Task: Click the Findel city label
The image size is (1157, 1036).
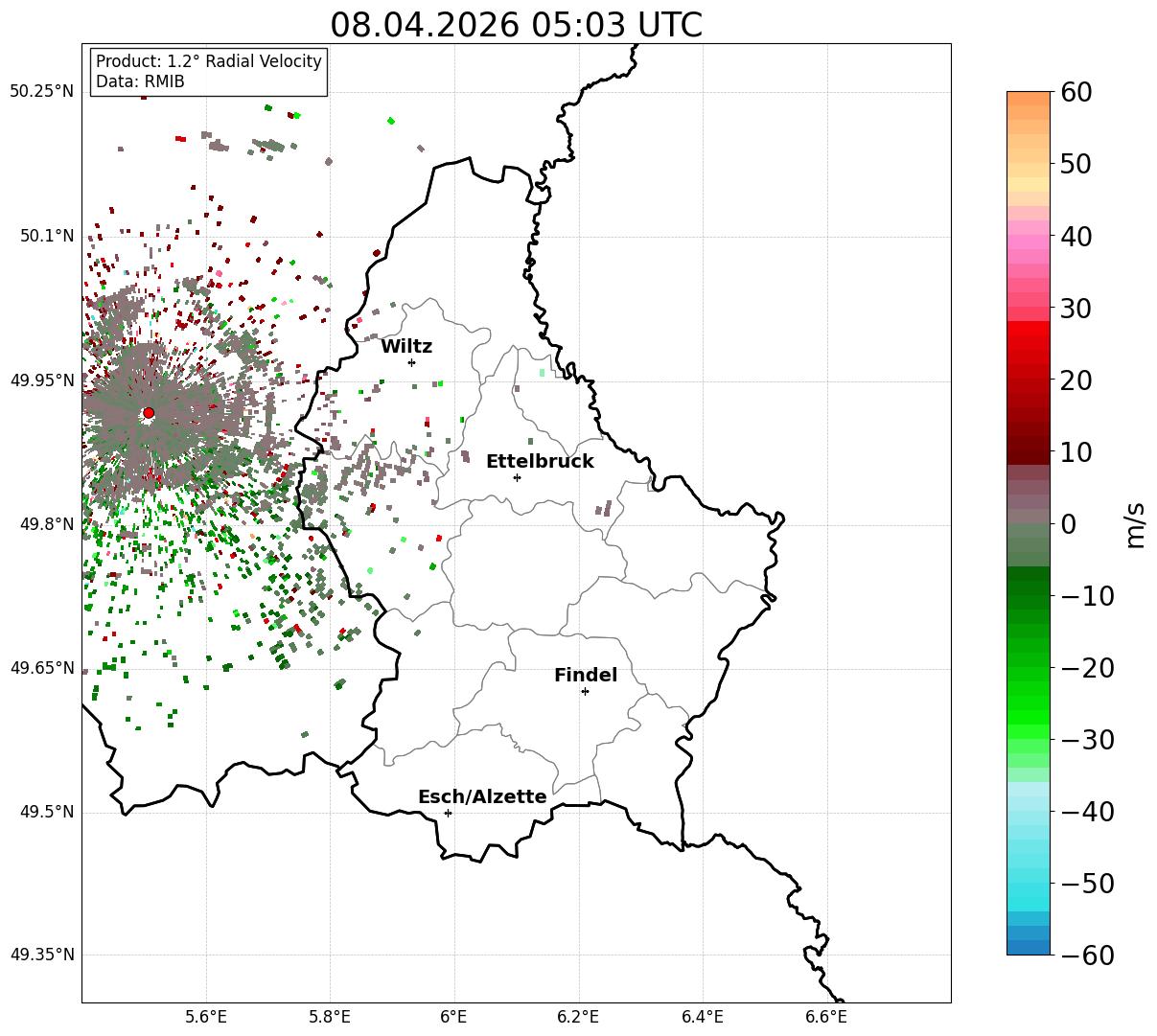Action: click(x=586, y=676)
